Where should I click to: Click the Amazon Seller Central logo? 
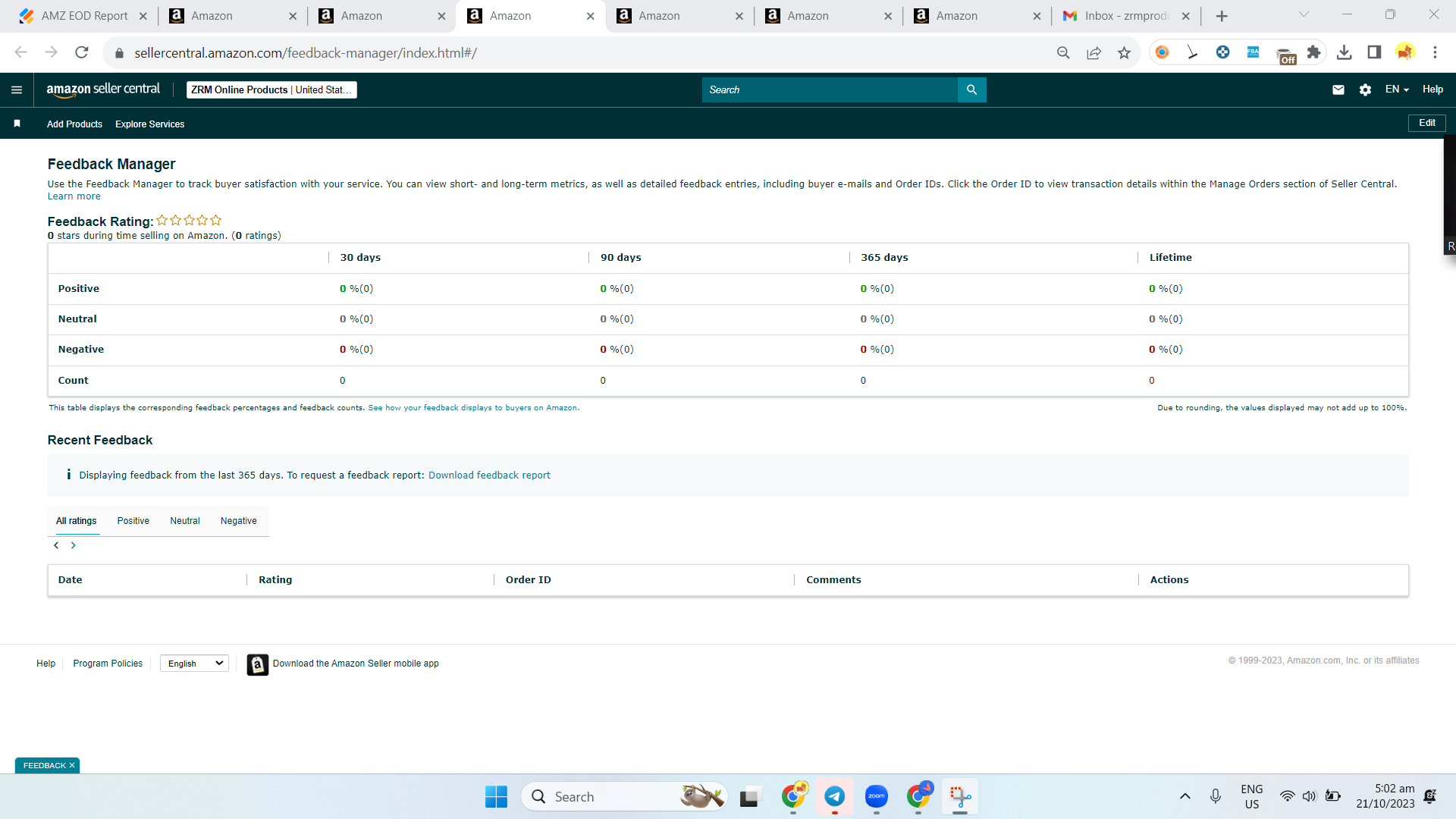(x=103, y=89)
